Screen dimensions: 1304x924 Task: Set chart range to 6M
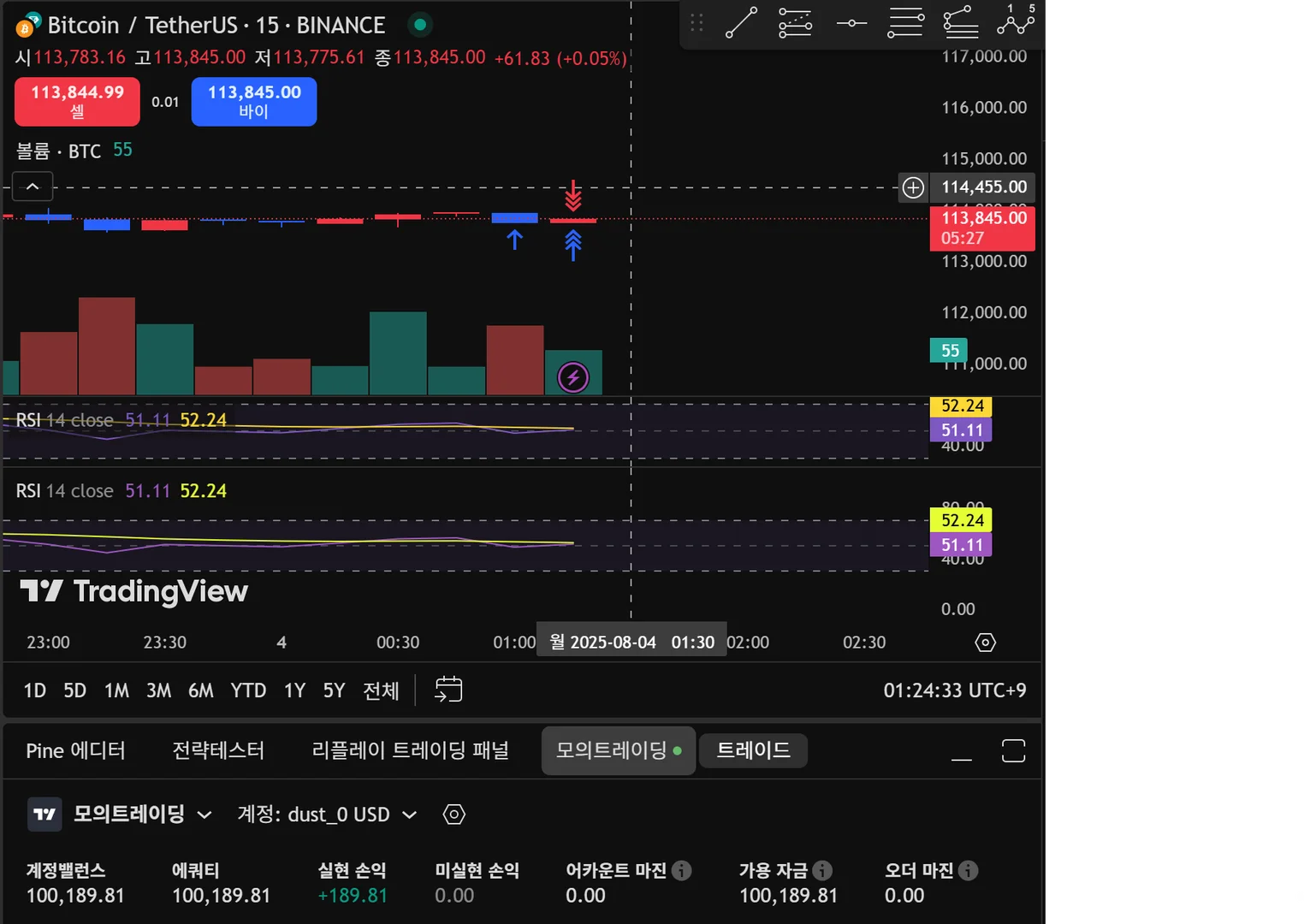201,690
